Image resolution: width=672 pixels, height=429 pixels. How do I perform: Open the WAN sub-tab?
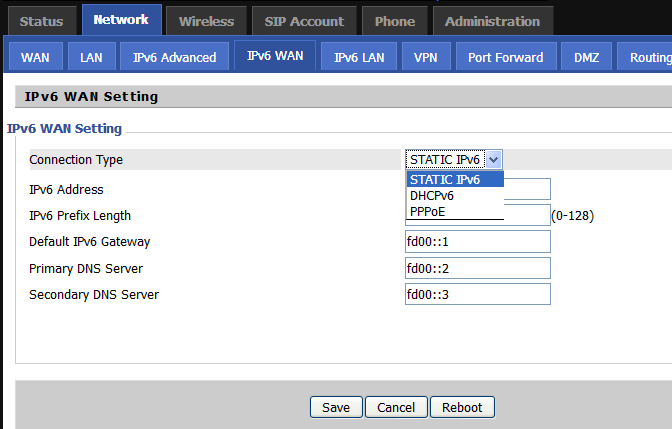[35, 57]
